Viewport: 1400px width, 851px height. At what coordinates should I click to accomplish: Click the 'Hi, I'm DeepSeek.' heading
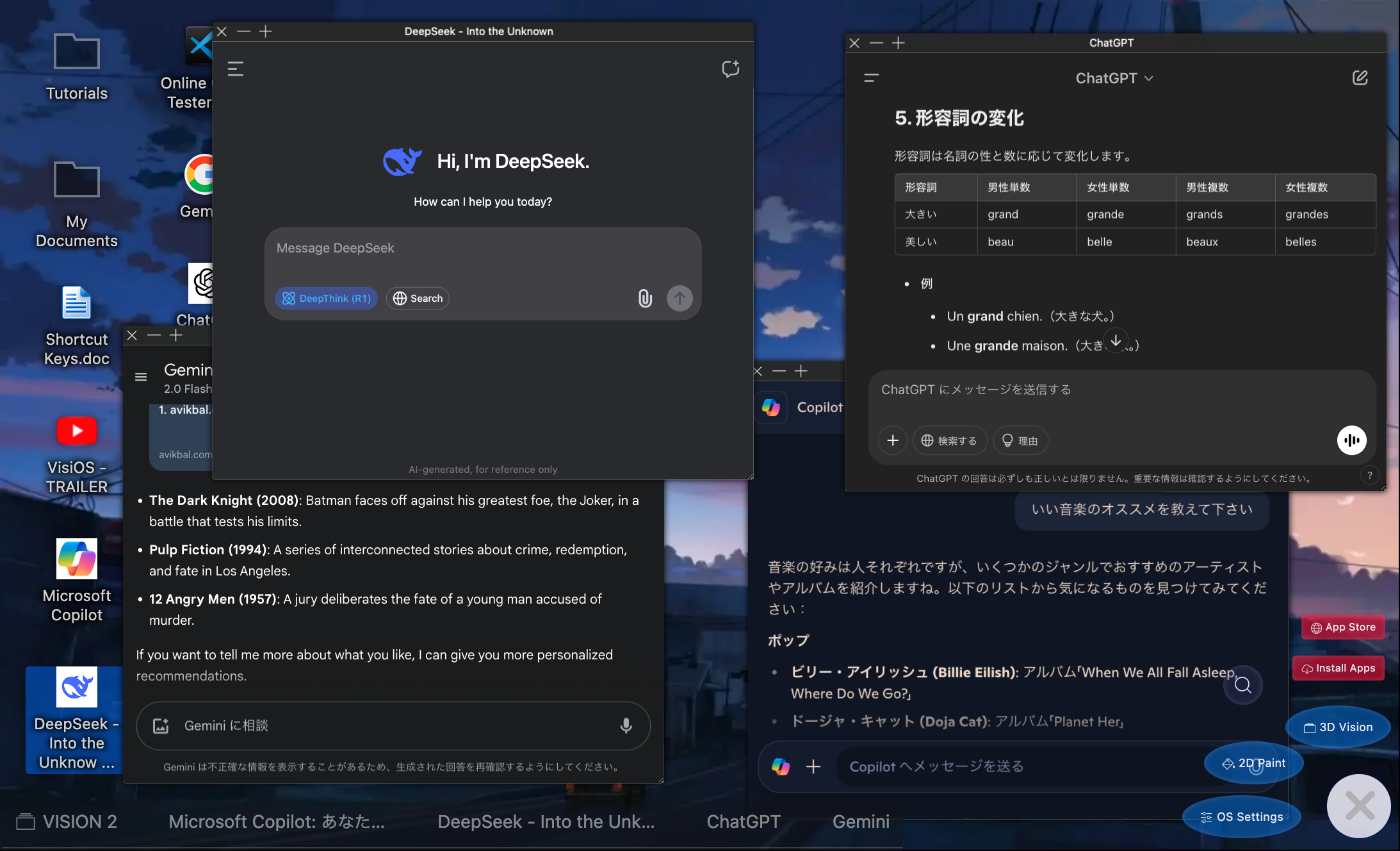(x=513, y=161)
